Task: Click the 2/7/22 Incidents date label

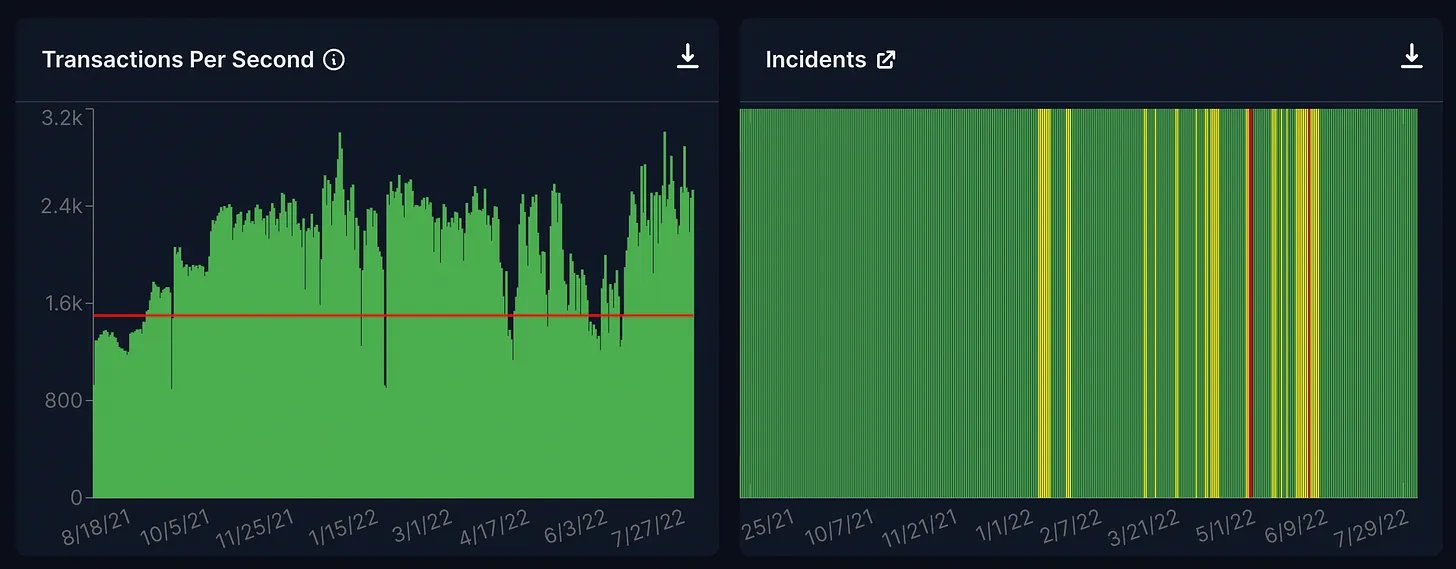Action: (1071, 524)
